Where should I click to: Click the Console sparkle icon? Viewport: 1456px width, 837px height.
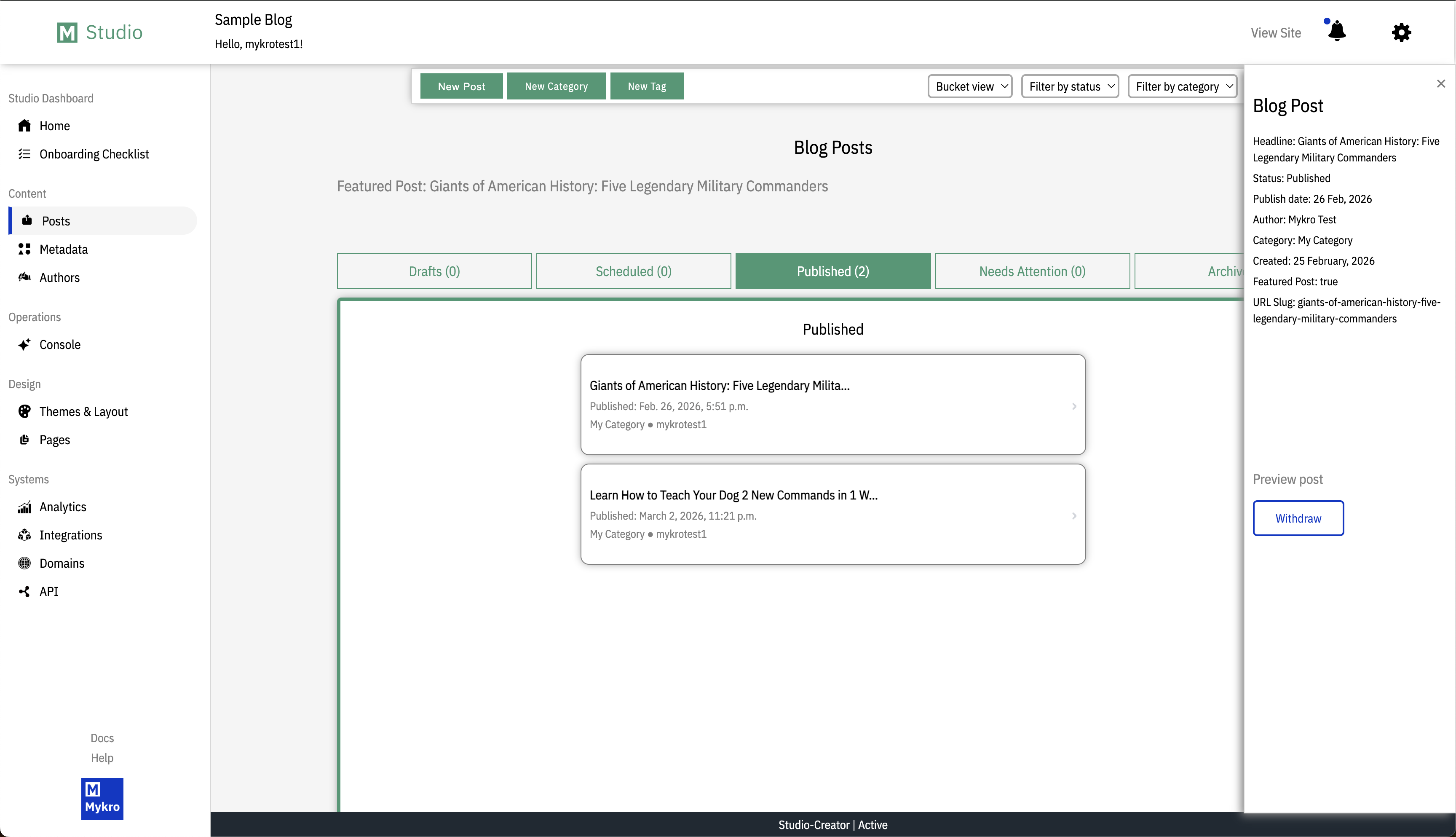tap(24, 344)
